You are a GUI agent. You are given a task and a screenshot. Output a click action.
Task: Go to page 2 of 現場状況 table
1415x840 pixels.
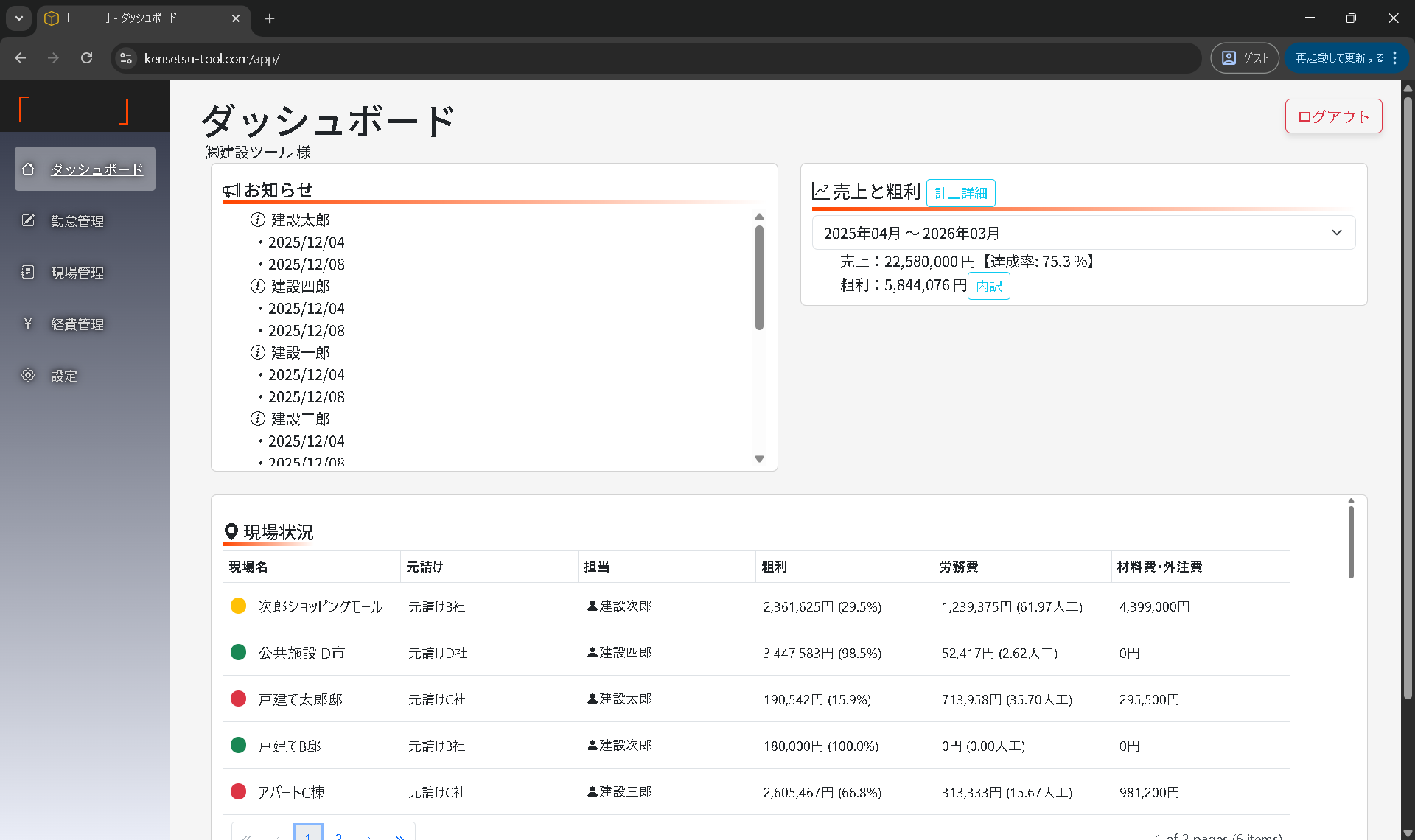[x=339, y=833]
